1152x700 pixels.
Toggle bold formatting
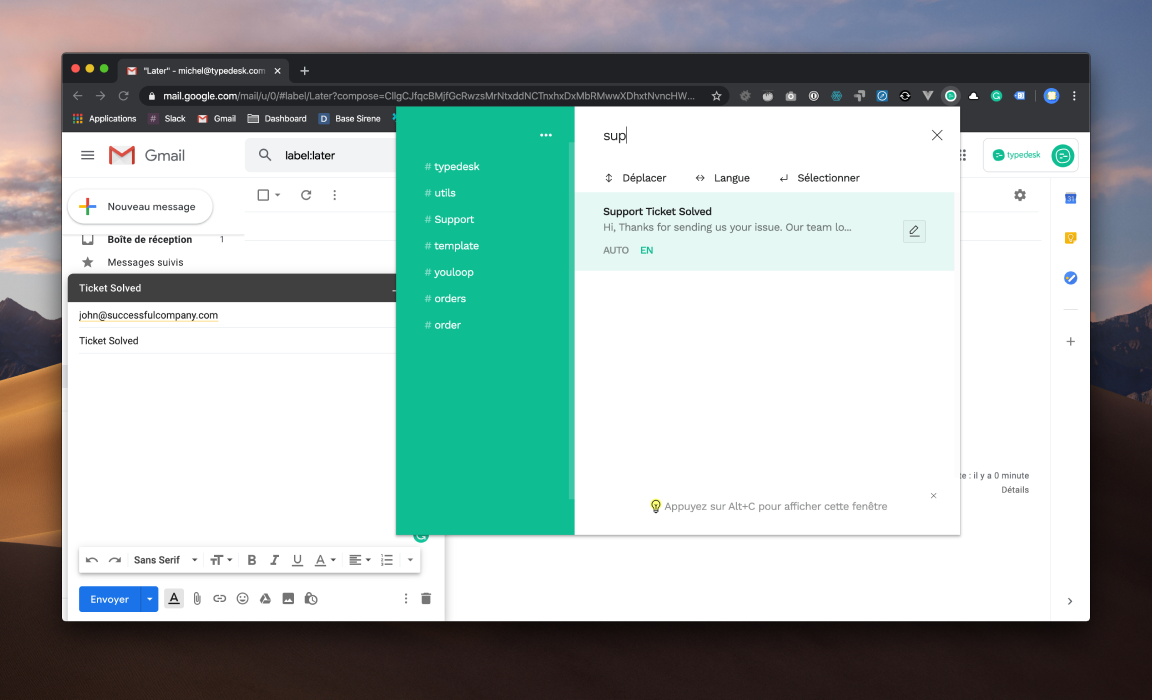(251, 560)
